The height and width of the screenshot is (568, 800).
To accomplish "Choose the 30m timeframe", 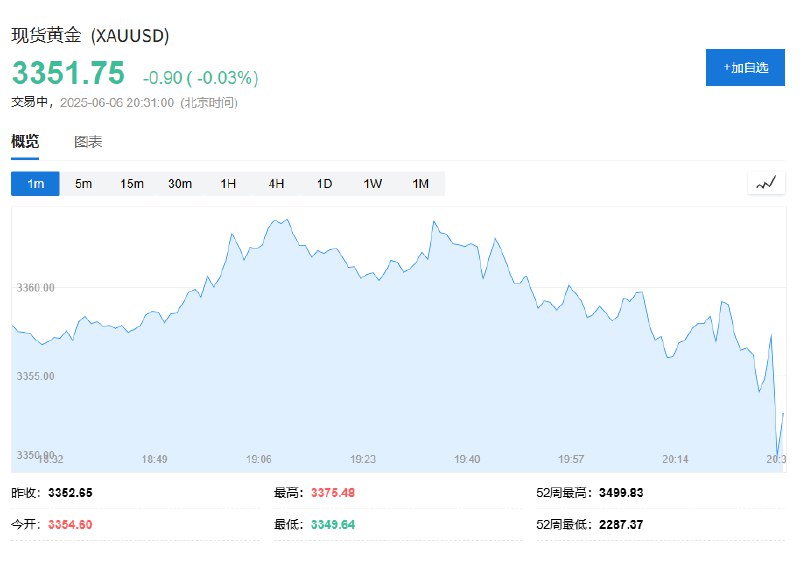I will (180, 184).
